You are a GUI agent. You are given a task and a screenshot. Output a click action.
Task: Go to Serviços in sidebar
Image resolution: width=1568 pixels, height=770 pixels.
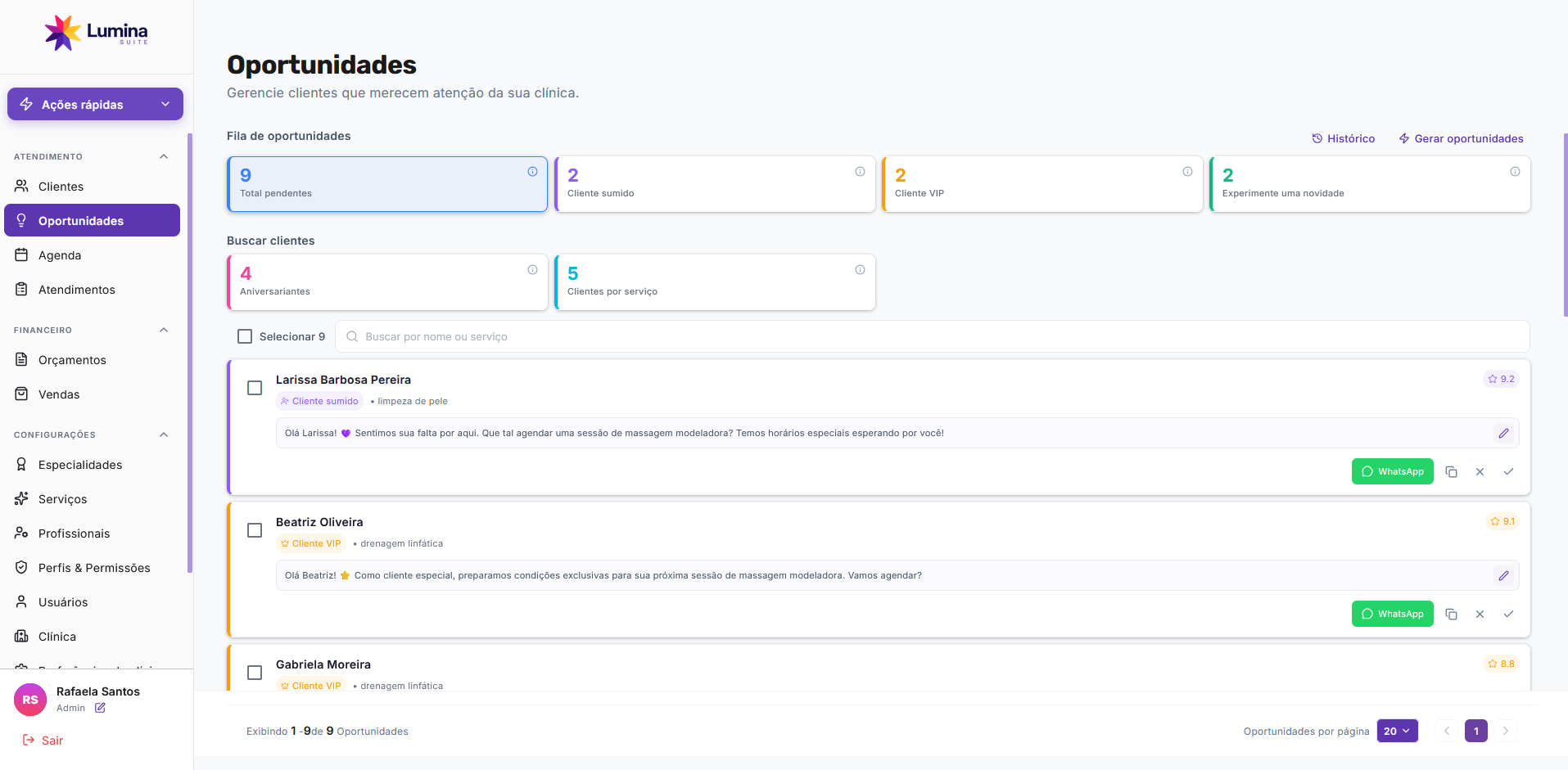[92, 499]
